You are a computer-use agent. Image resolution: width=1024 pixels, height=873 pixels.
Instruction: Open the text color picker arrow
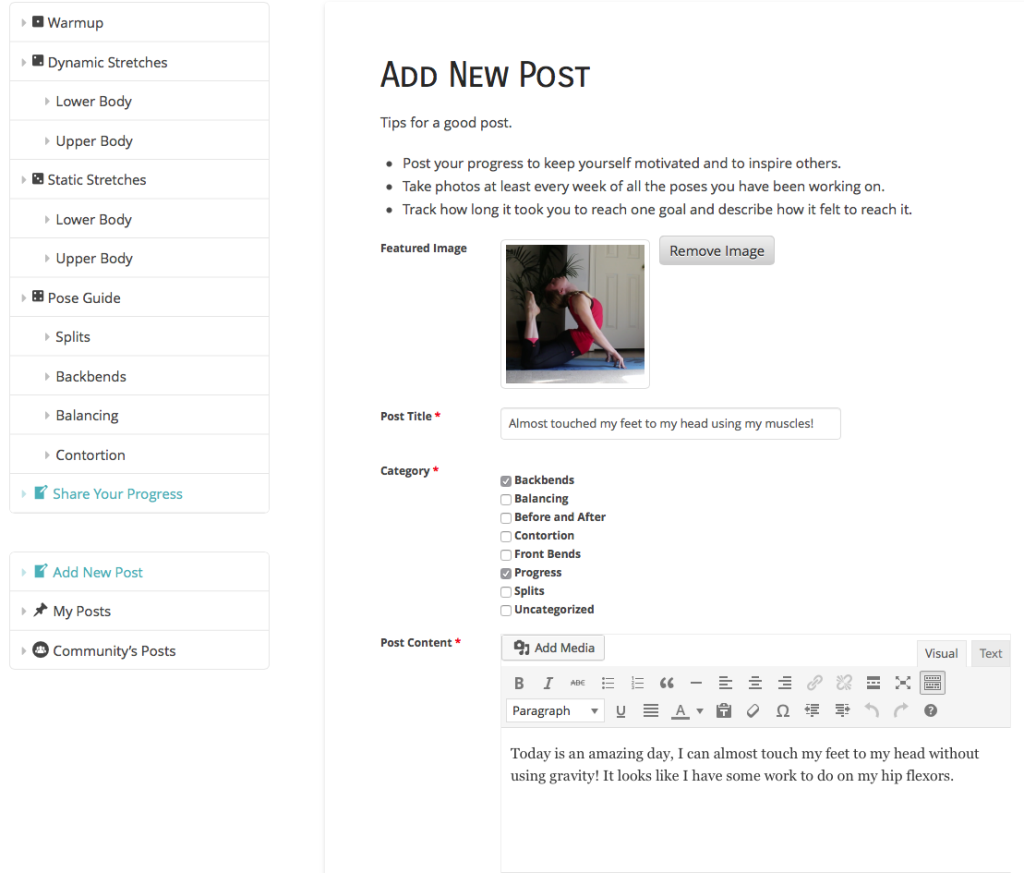[x=699, y=711]
